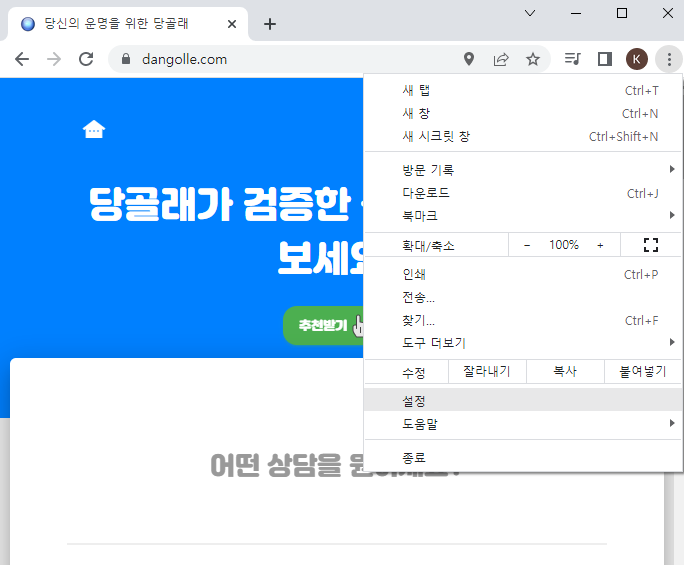The image size is (684, 565).
Task: Expand the 방문 기록 submenu
Action: (523, 170)
